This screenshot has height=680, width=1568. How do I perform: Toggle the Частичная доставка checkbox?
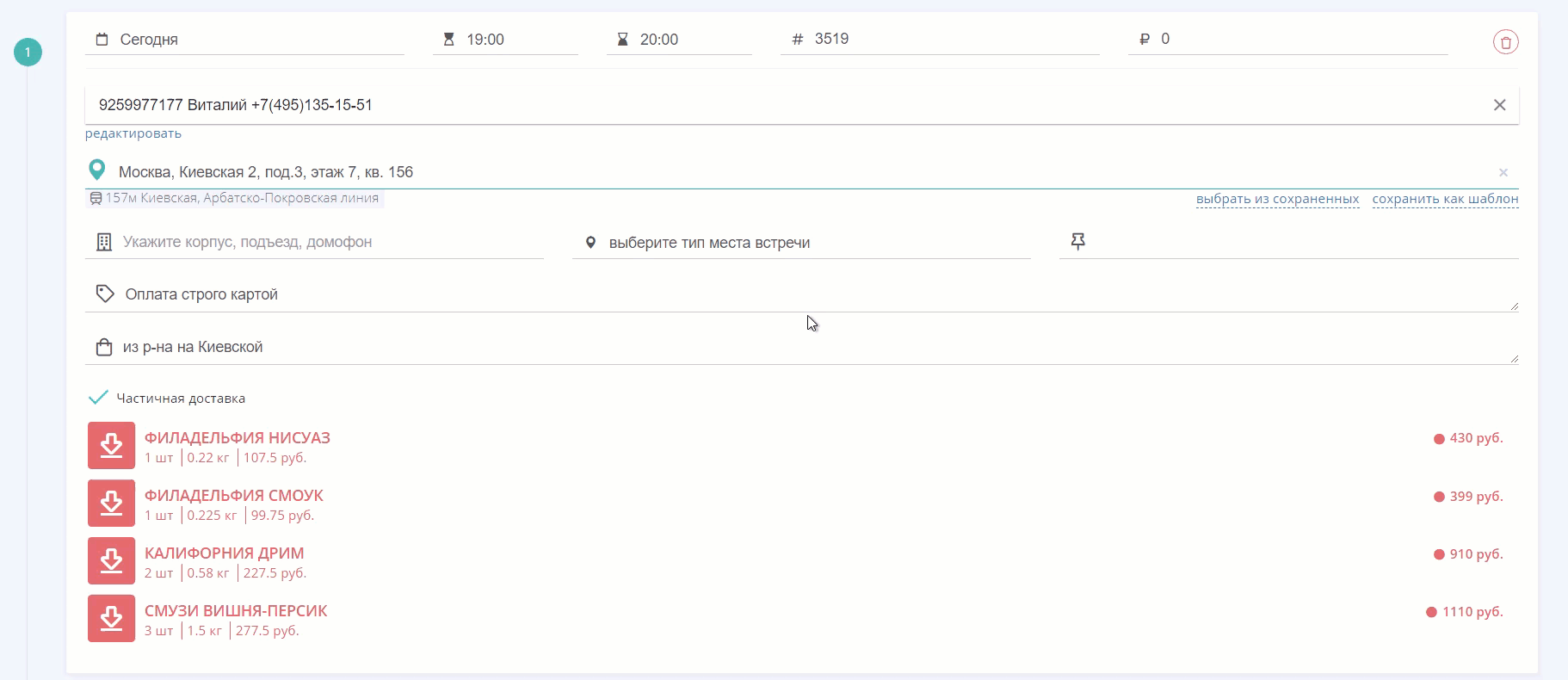pos(98,398)
